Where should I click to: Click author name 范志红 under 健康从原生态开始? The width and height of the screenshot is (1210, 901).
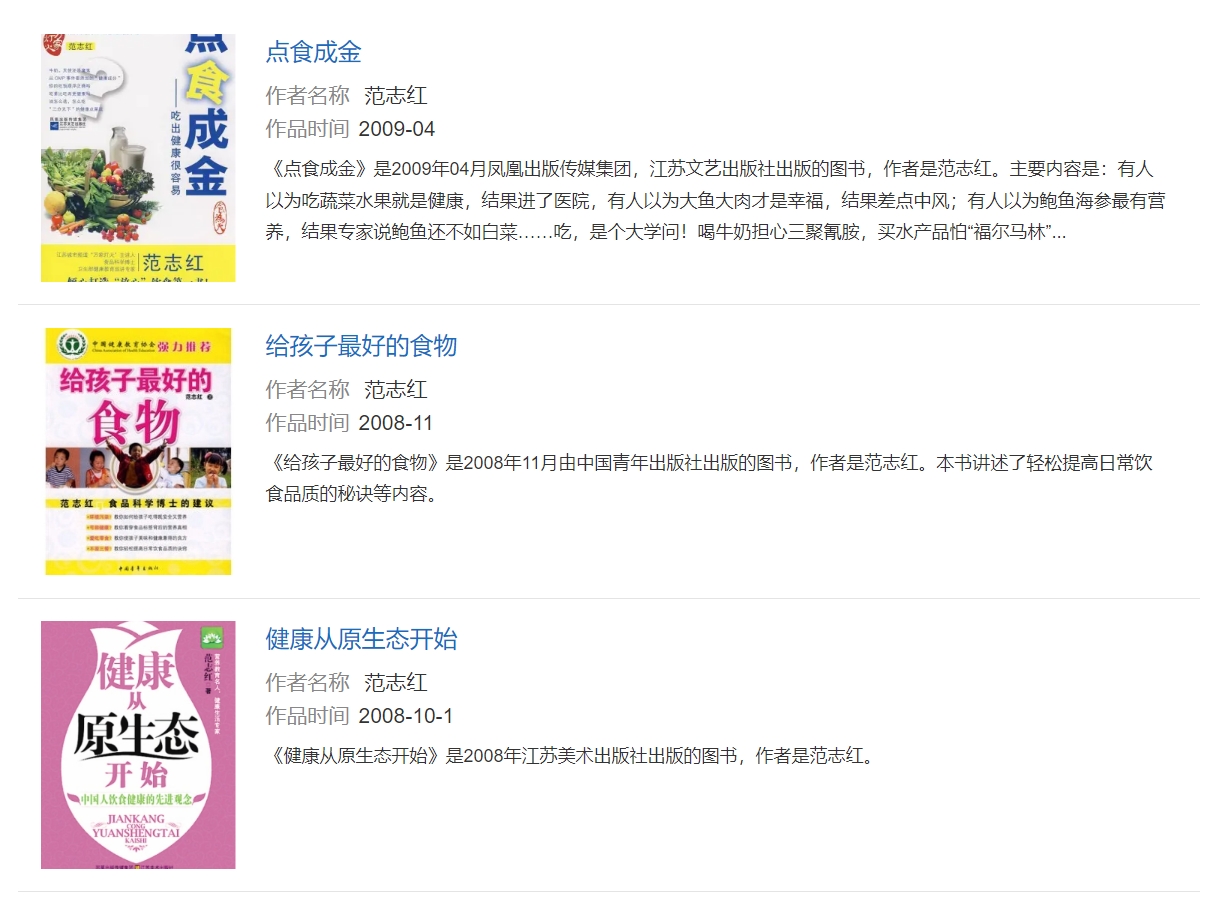(x=396, y=683)
